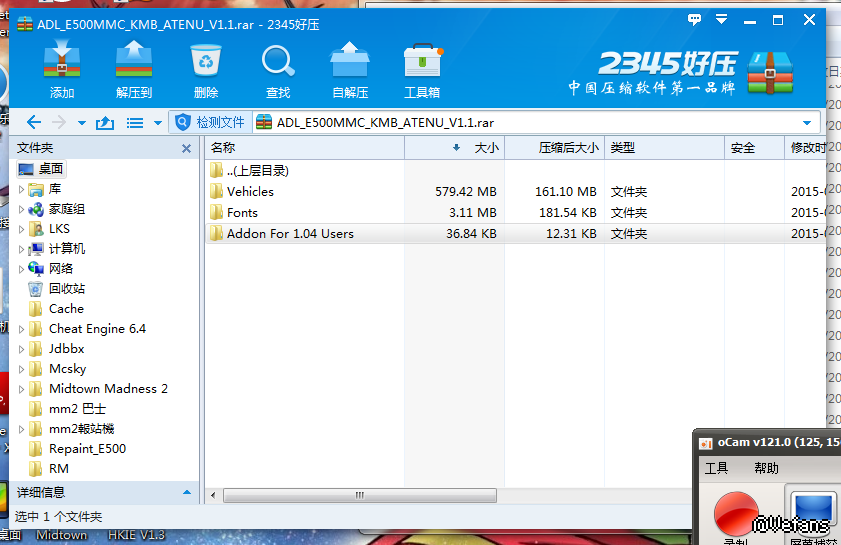Expand the 网络 tree node

click(x=21, y=269)
